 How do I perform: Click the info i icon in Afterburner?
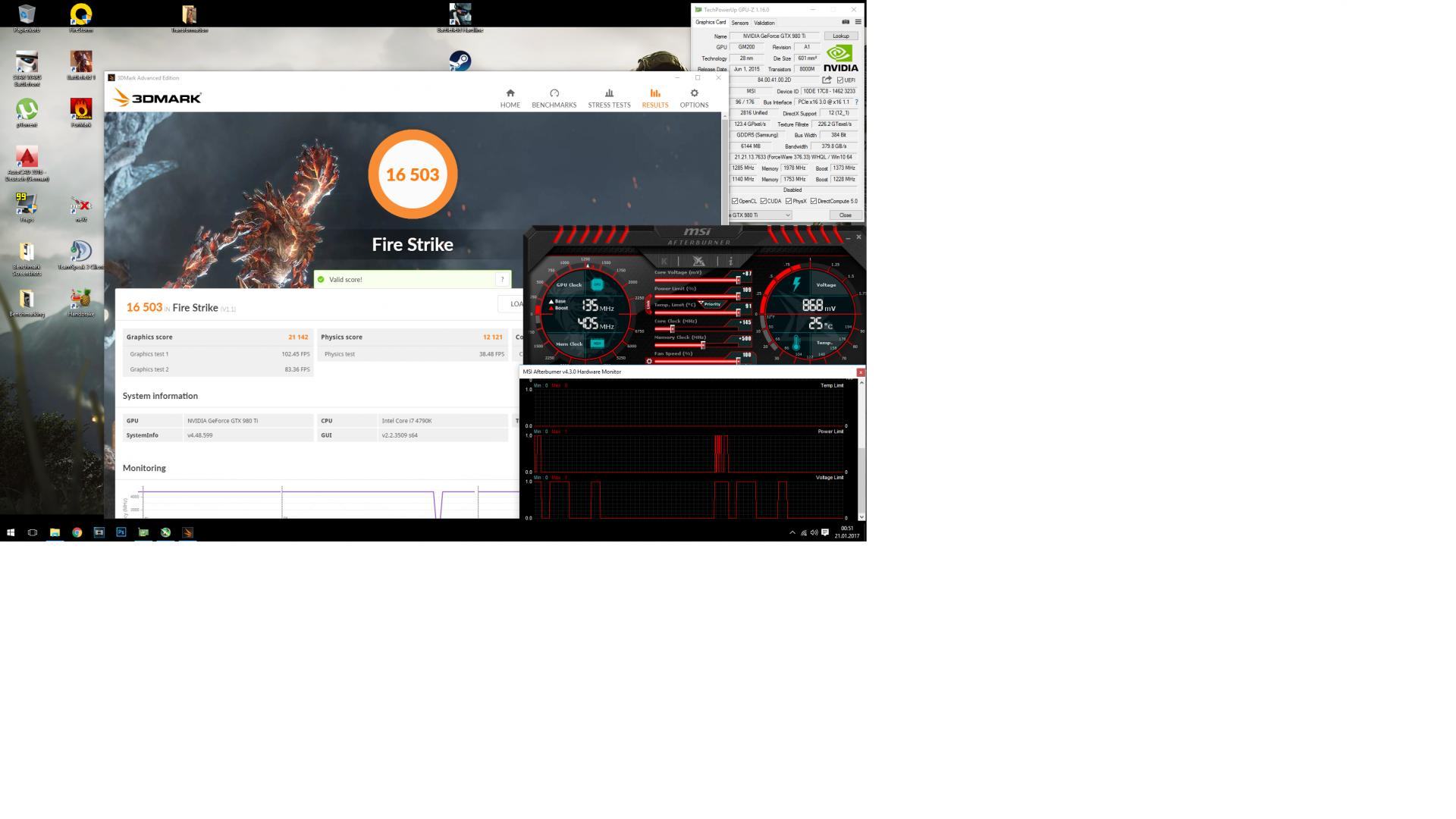[x=730, y=261]
